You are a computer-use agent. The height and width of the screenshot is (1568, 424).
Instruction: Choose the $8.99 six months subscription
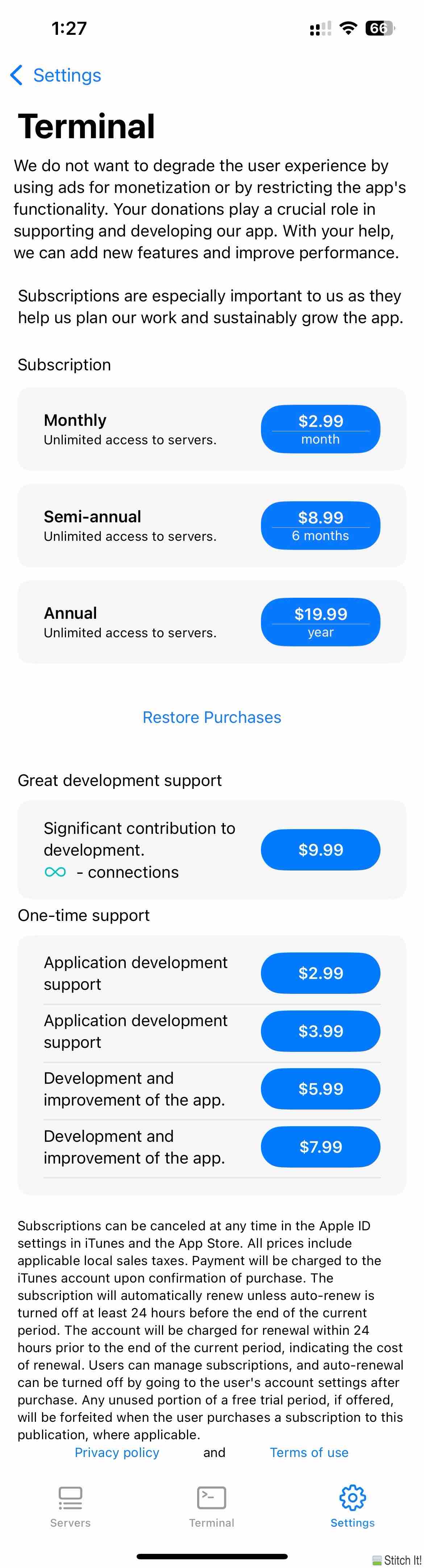pyautogui.click(x=321, y=525)
